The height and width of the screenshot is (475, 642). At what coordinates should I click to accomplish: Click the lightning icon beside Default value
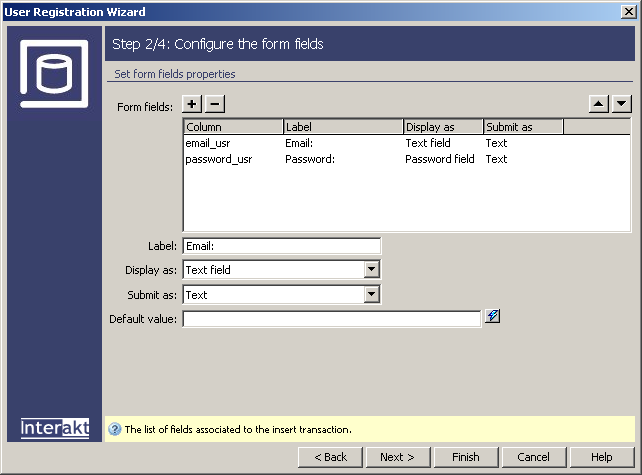click(492, 317)
